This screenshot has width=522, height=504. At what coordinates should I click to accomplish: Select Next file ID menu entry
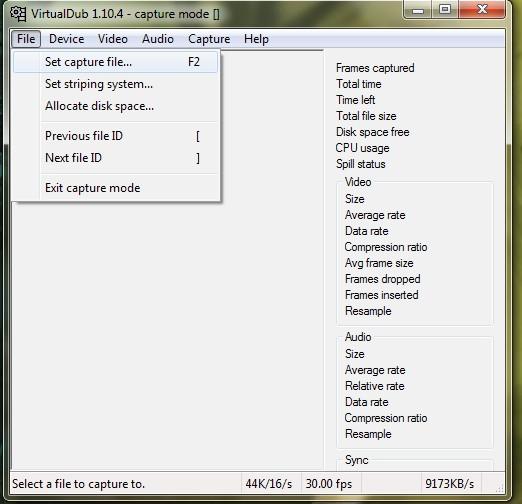[x=116, y=158]
